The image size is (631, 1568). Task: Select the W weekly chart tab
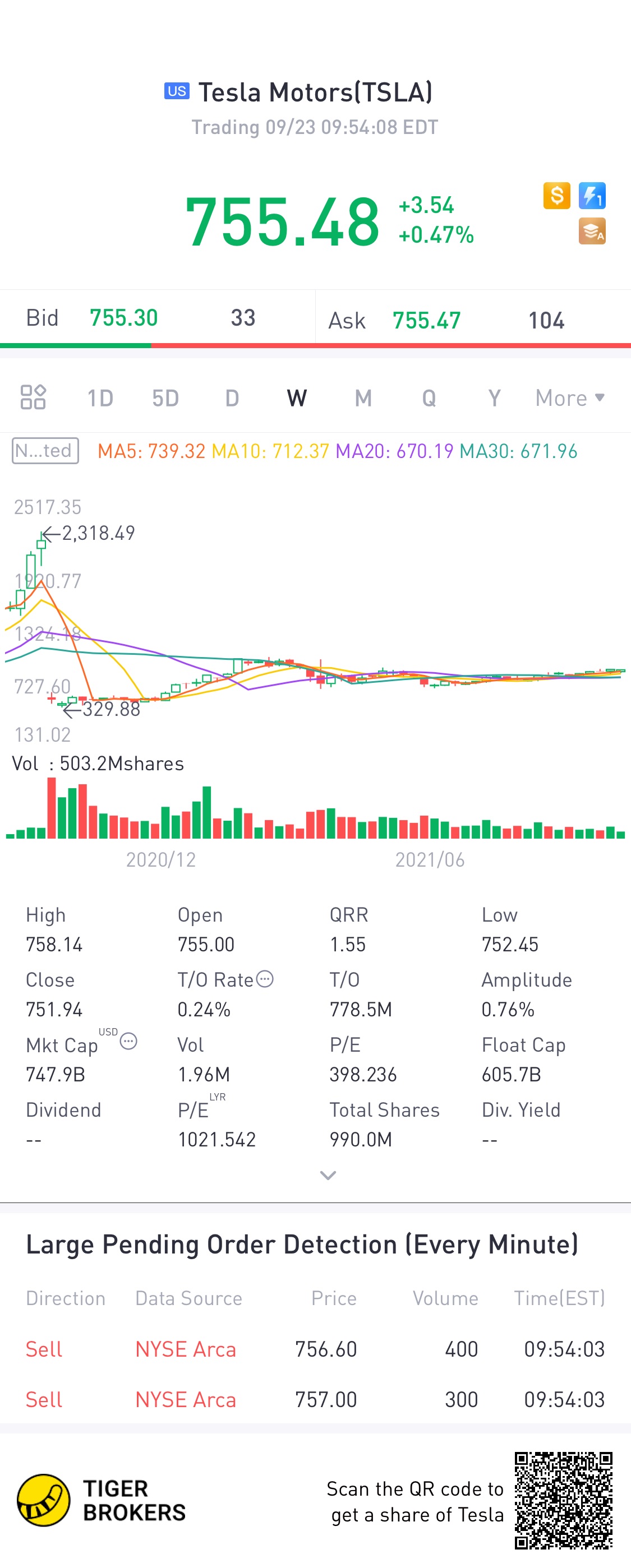click(x=297, y=398)
